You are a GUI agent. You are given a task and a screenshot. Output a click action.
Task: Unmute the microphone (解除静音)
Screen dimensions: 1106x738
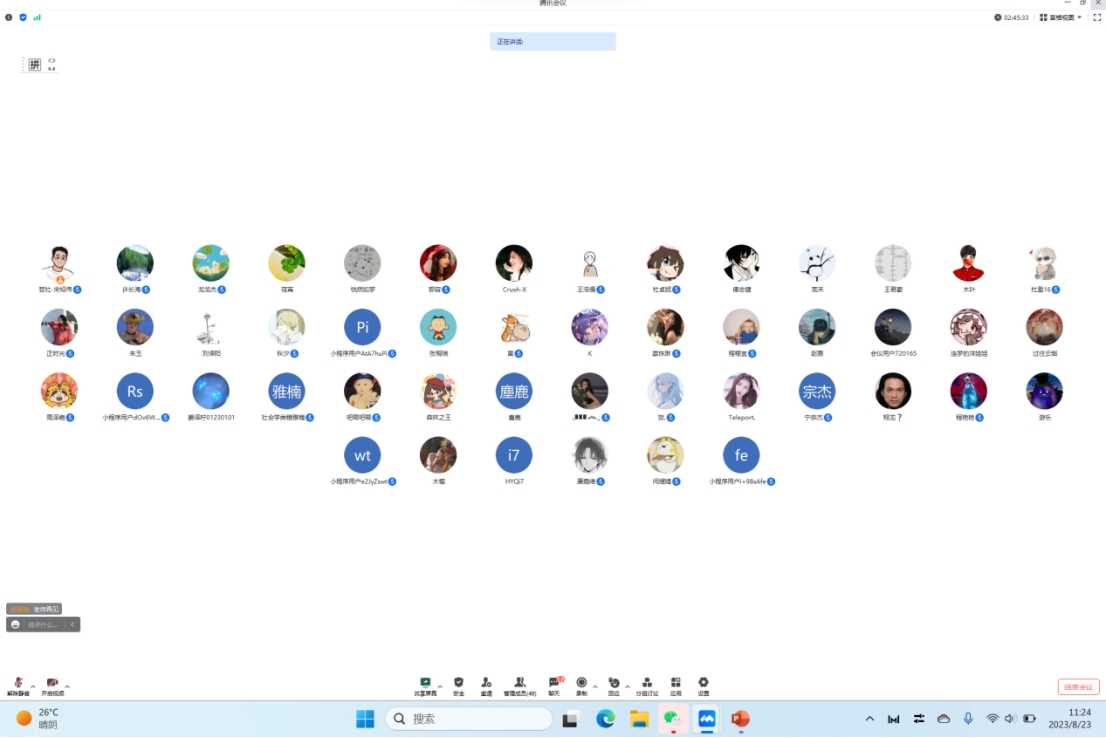(18, 684)
